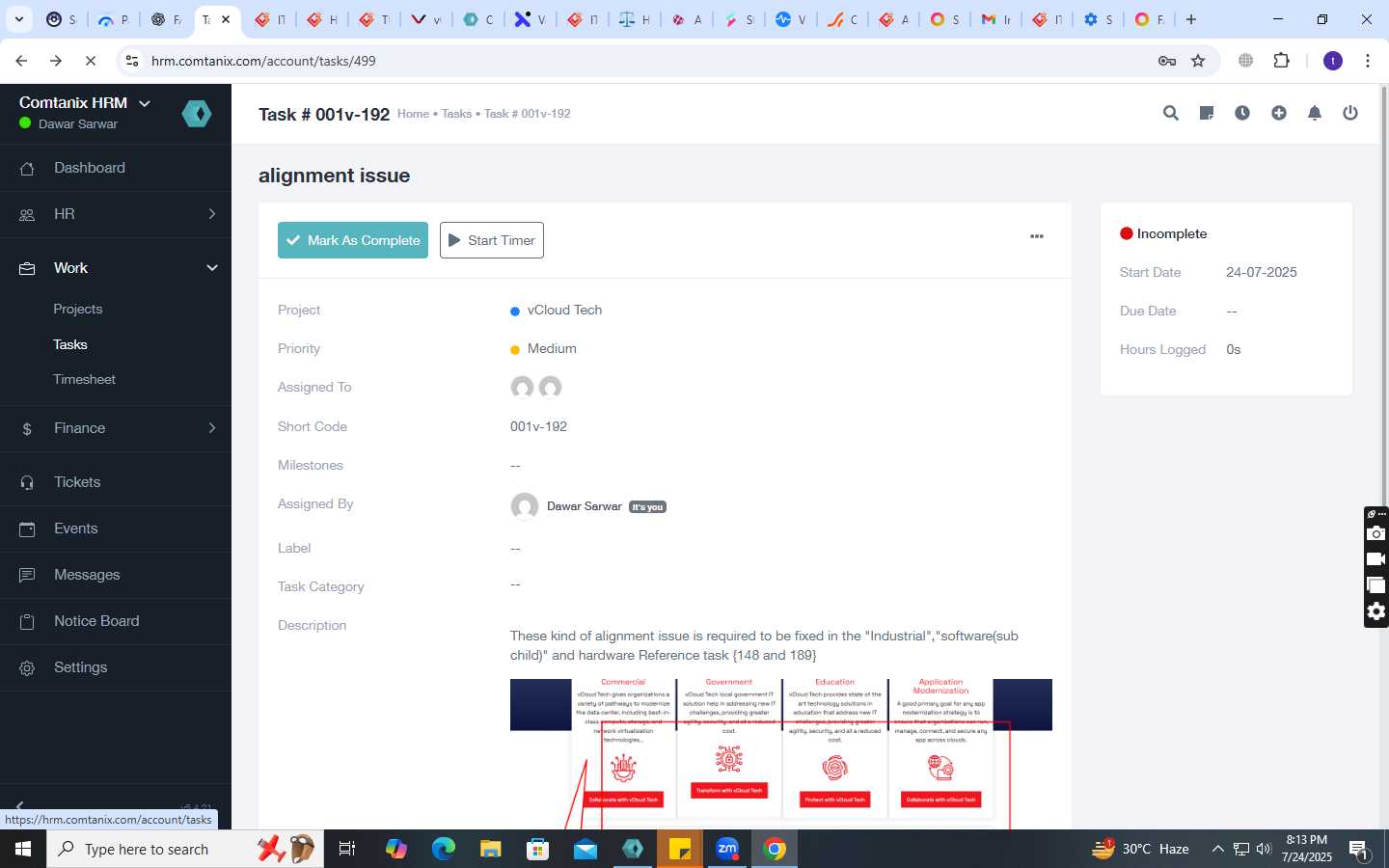
Task: Click the Tickets headset icon
Action: (27, 482)
